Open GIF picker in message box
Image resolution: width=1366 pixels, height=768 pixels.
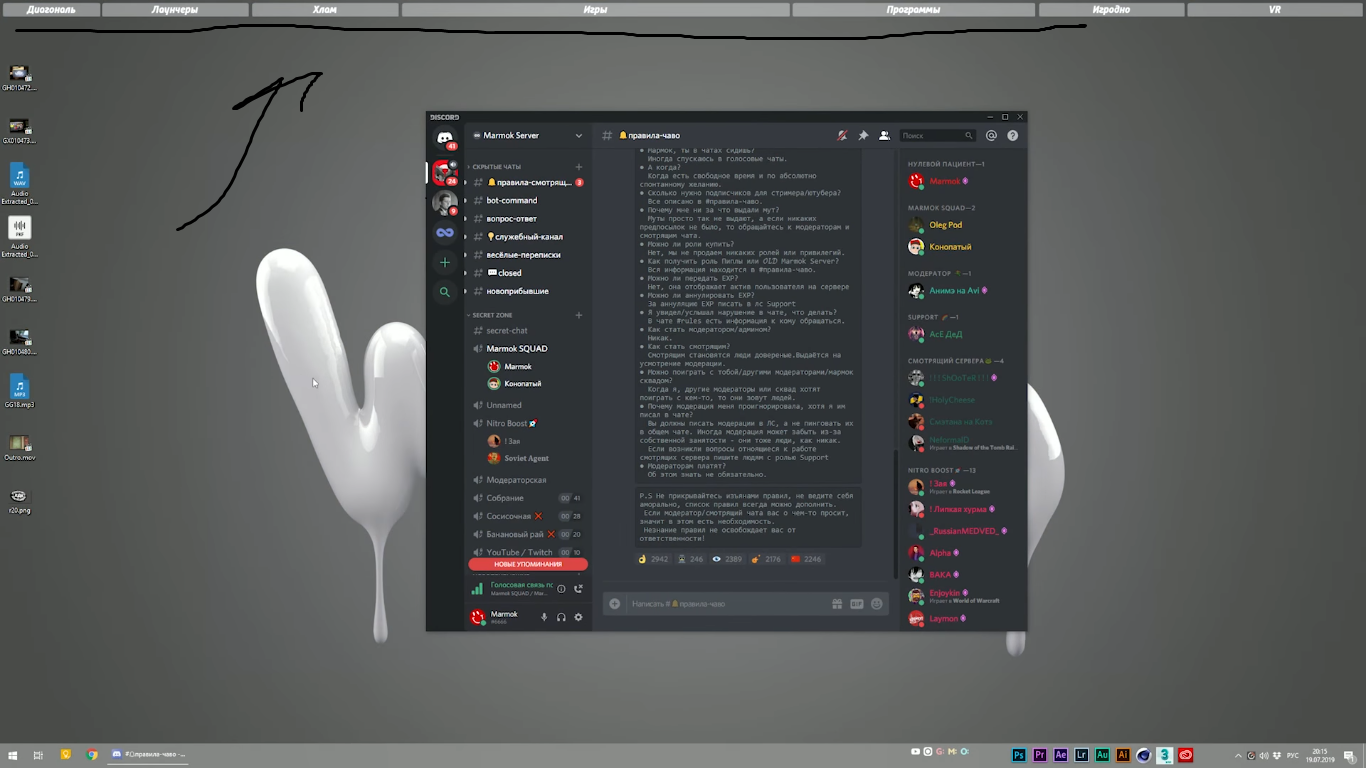pos(857,604)
